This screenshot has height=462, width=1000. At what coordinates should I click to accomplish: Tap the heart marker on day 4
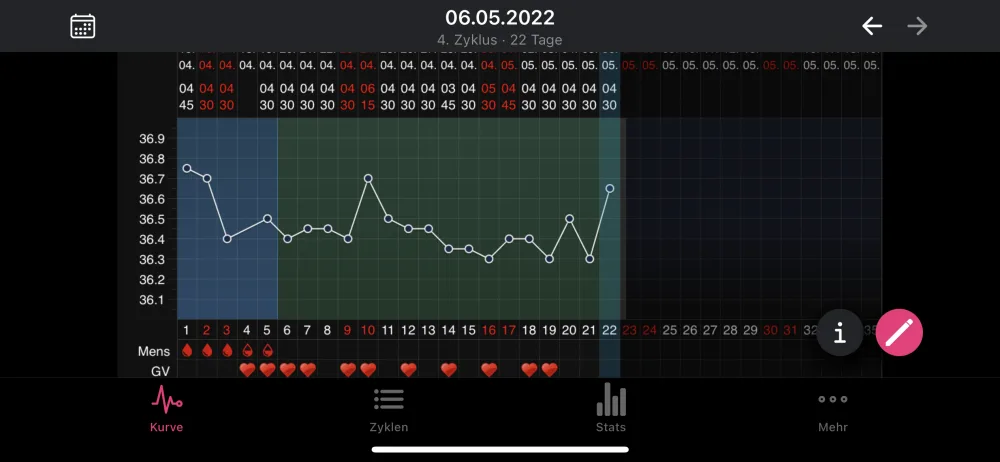tap(247, 369)
